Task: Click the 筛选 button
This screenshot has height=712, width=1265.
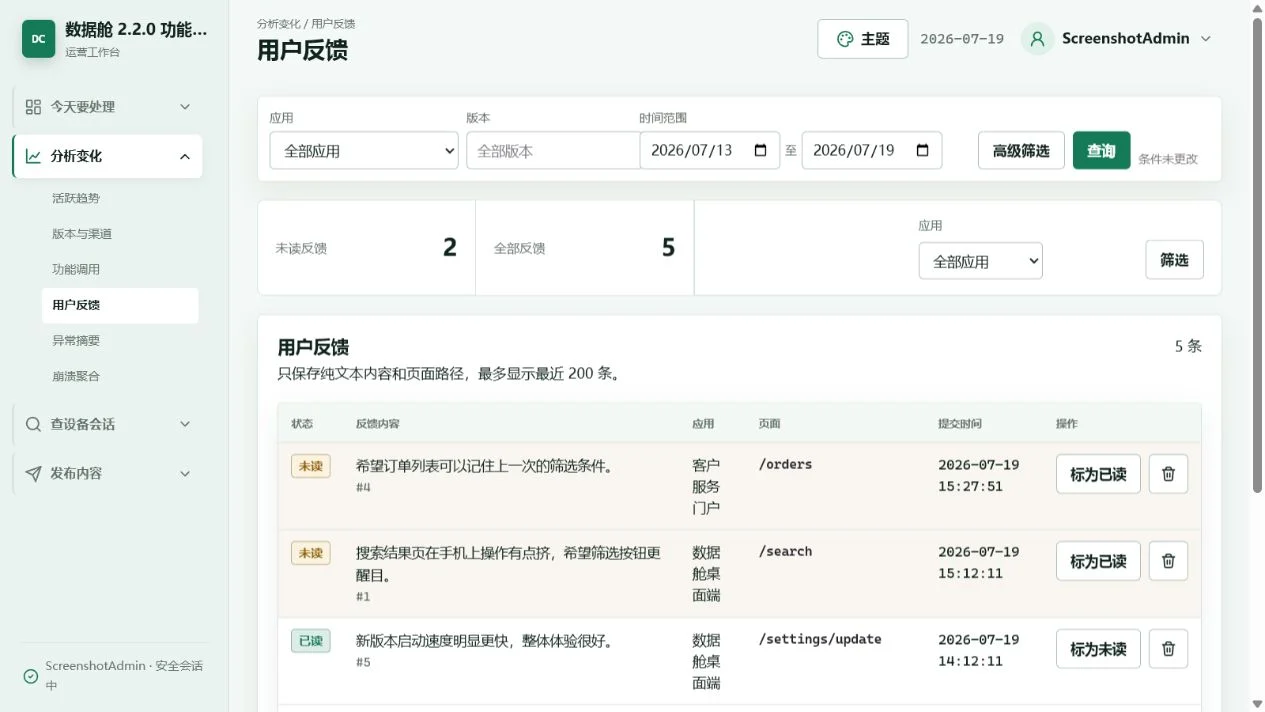Action: coord(1174,260)
